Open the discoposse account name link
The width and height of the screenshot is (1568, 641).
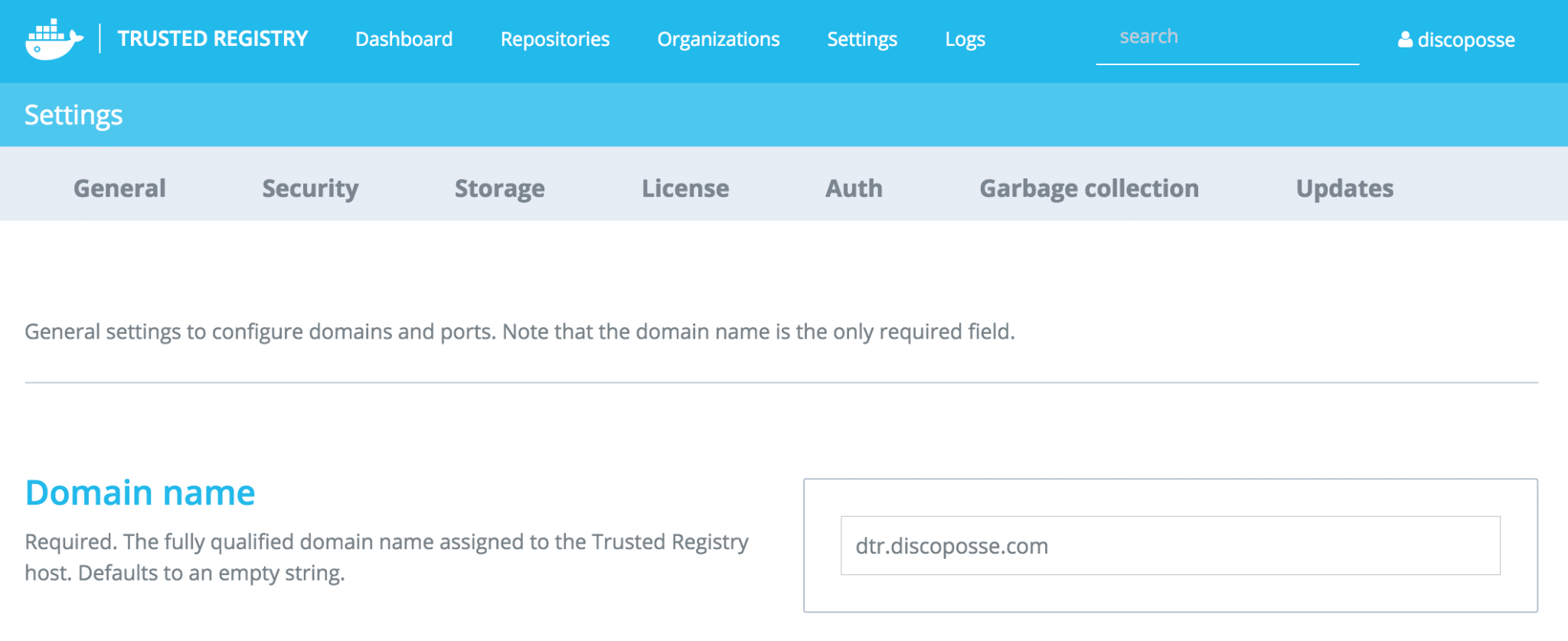(x=1465, y=40)
